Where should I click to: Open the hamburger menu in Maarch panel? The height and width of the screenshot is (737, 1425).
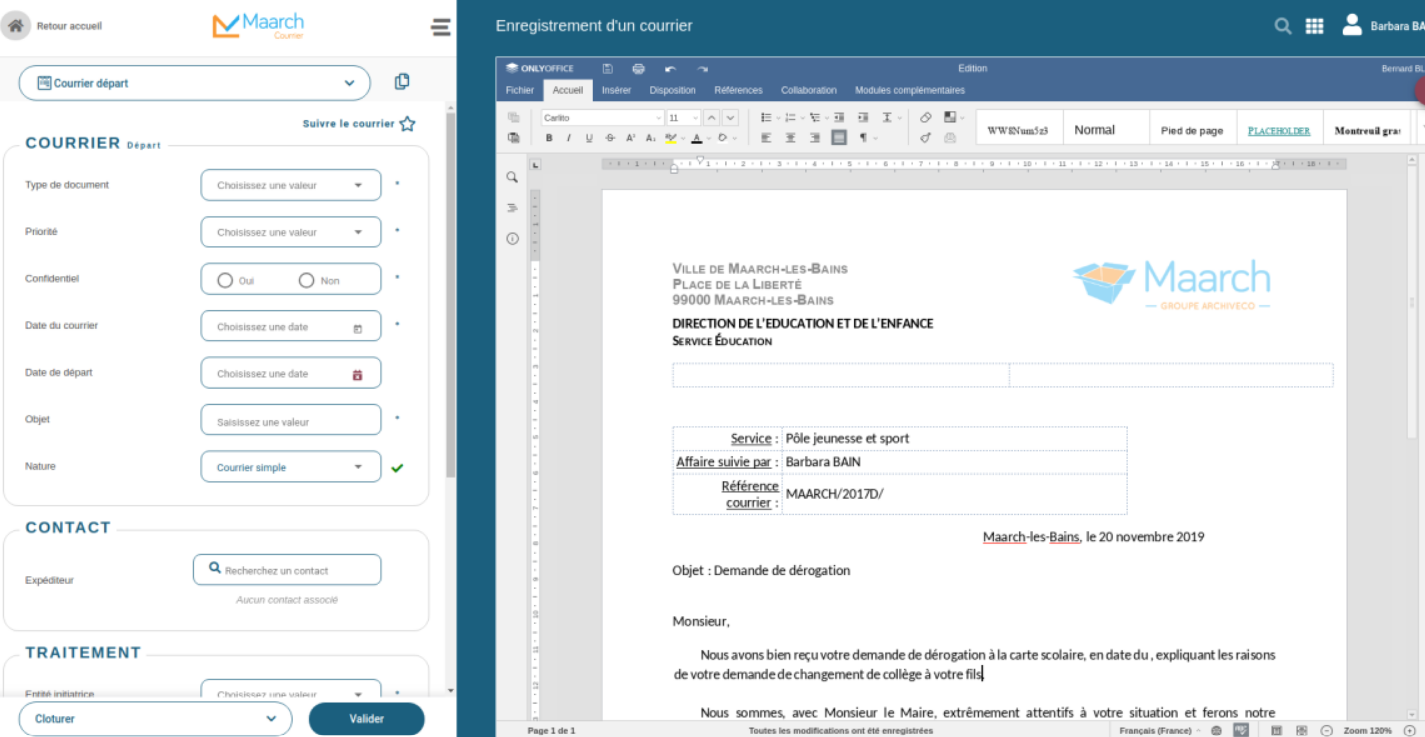point(440,27)
